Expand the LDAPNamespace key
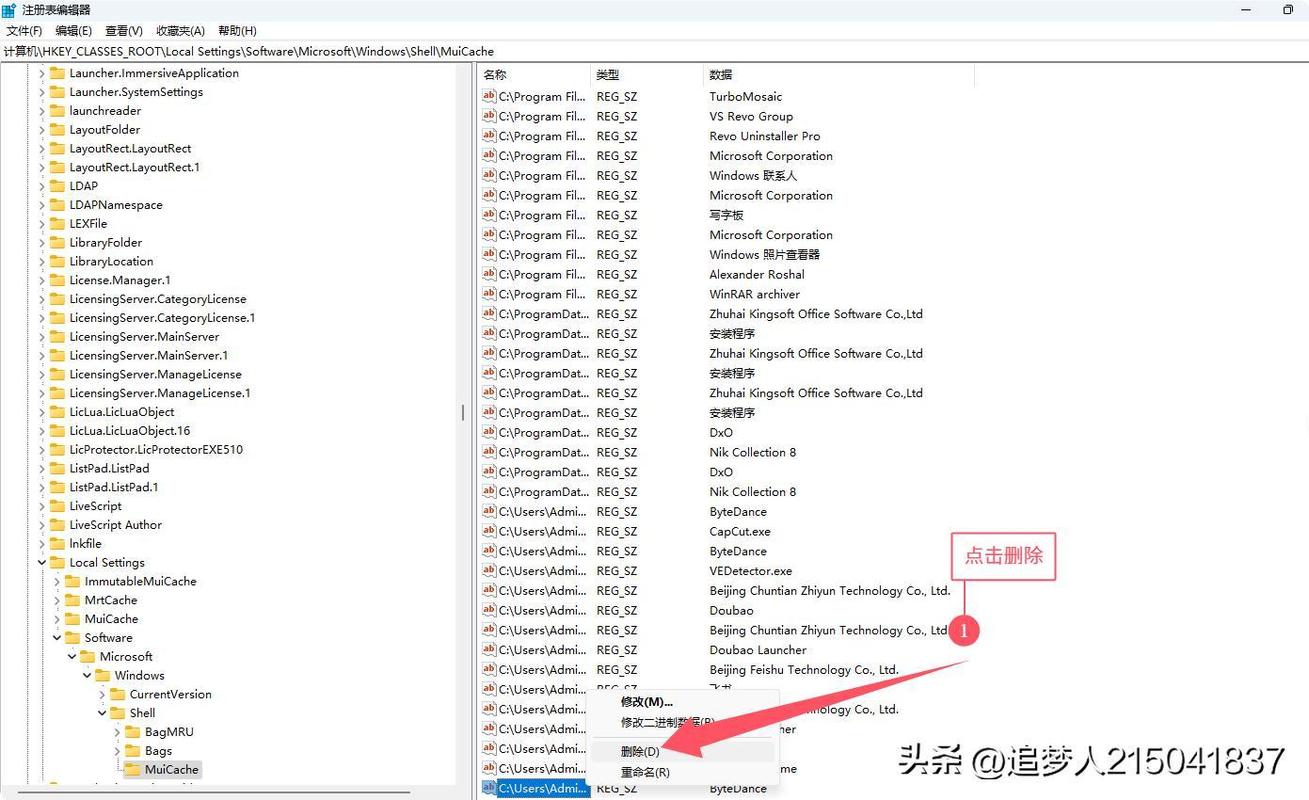This screenshot has height=800, width=1309. (42, 205)
